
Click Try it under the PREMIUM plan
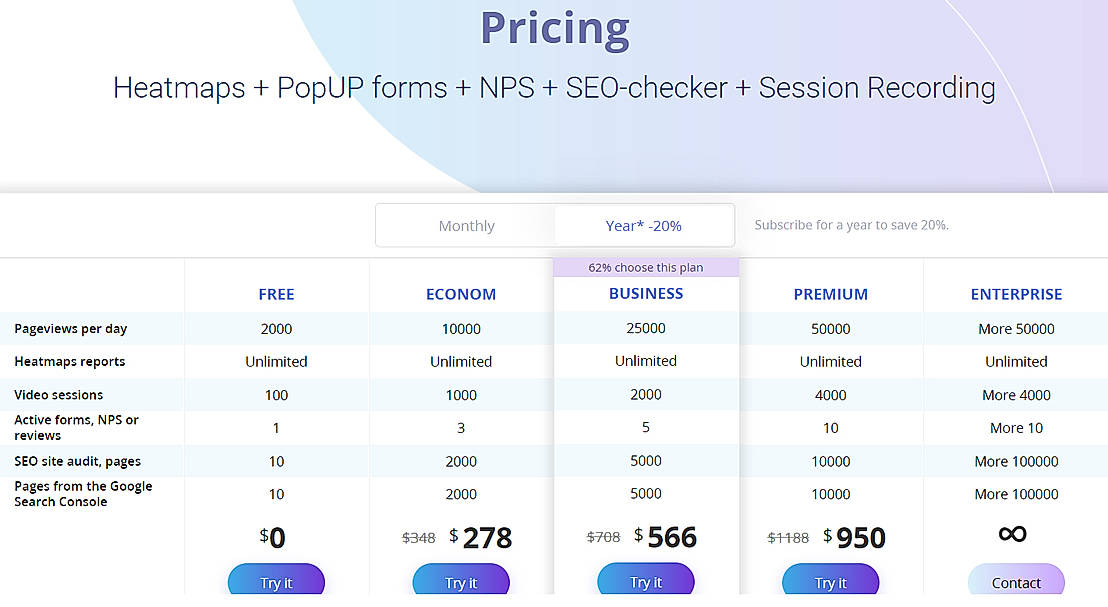click(x=831, y=581)
